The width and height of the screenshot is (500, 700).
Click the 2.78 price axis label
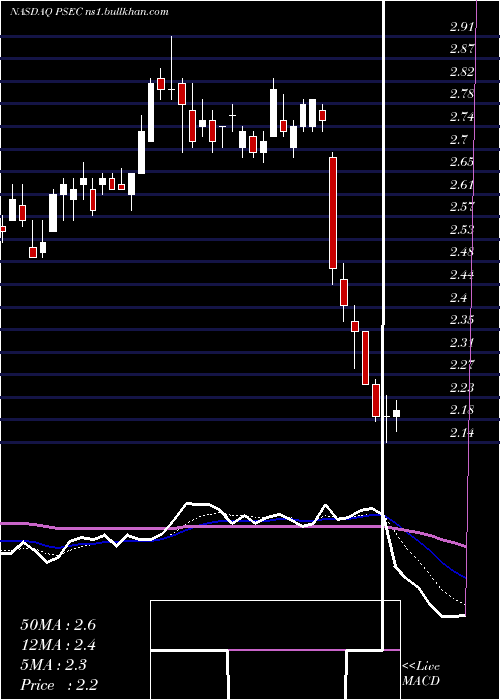coord(462,94)
